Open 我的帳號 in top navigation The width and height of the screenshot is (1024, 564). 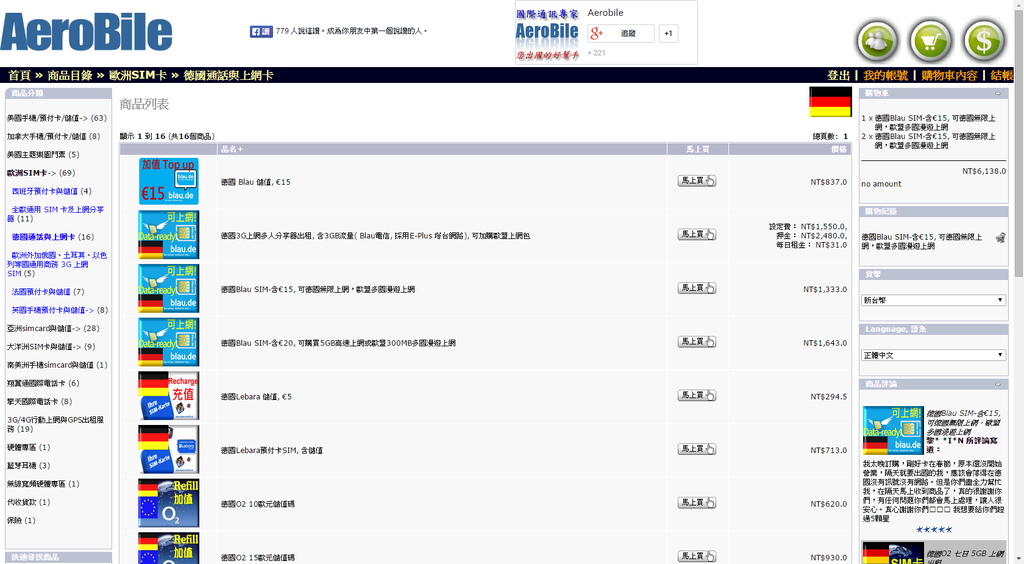pyautogui.click(x=886, y=75)
